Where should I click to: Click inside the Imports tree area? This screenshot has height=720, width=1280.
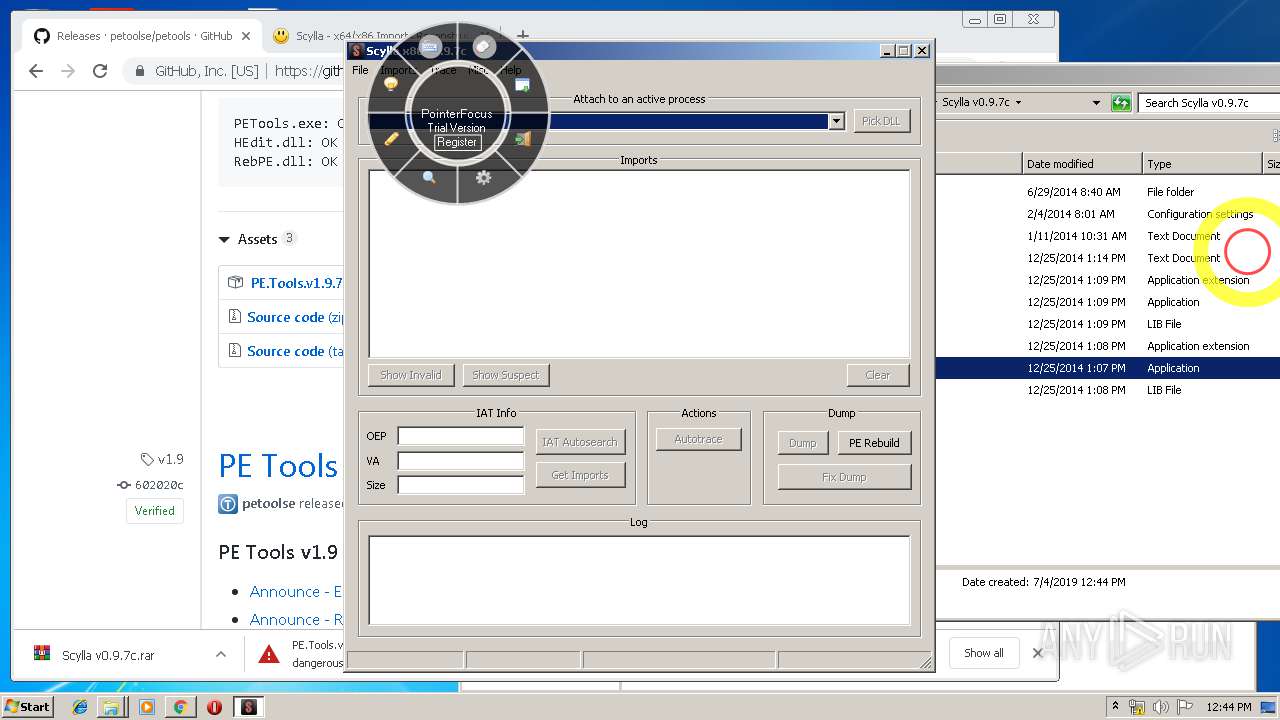coord(639,263)
